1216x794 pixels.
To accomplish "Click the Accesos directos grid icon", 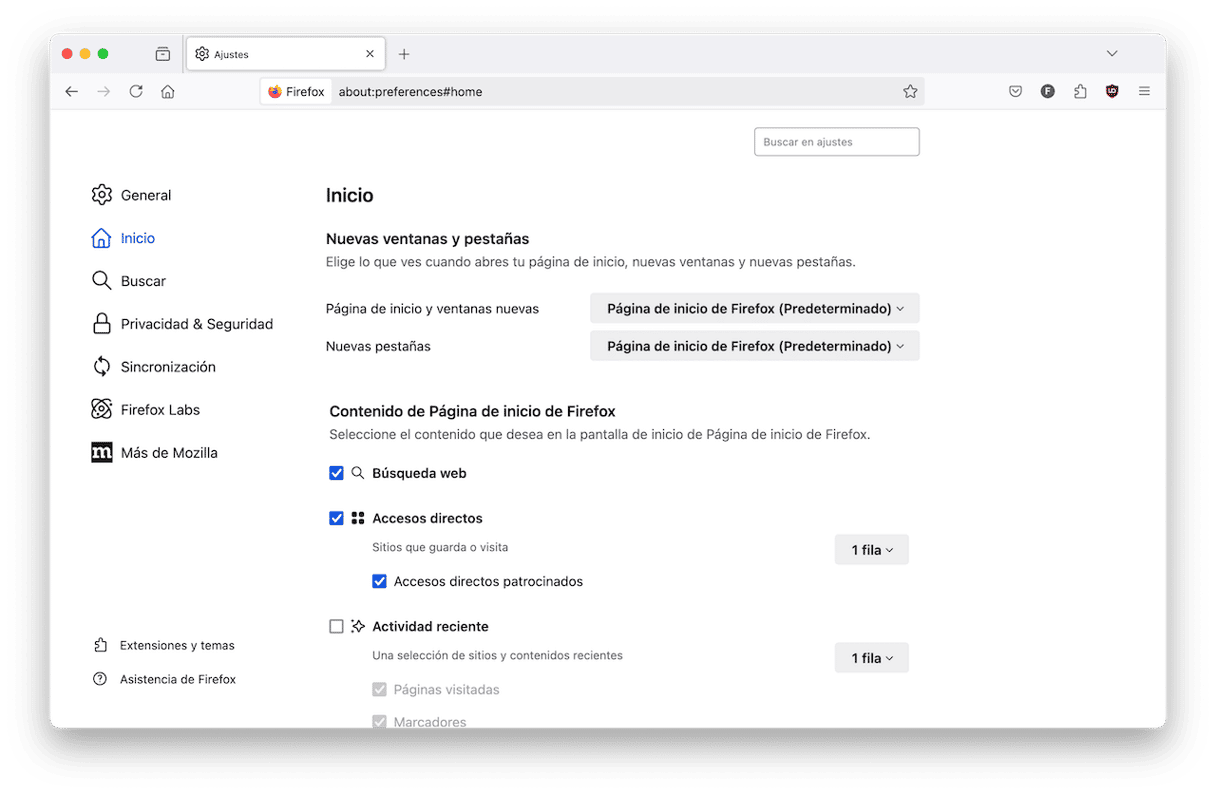I will (358, 518).
